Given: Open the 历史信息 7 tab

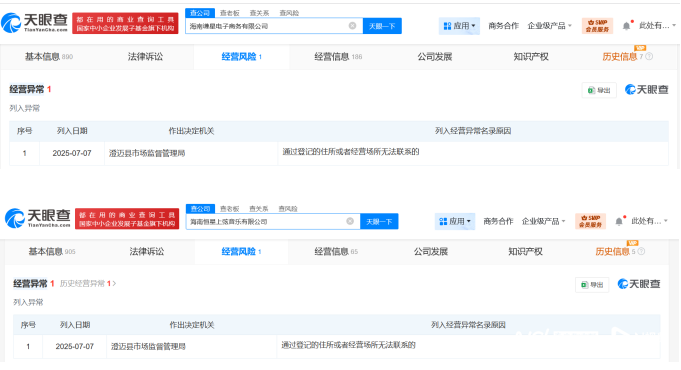Looking at the screenshot, I should (x=622, y=56).
